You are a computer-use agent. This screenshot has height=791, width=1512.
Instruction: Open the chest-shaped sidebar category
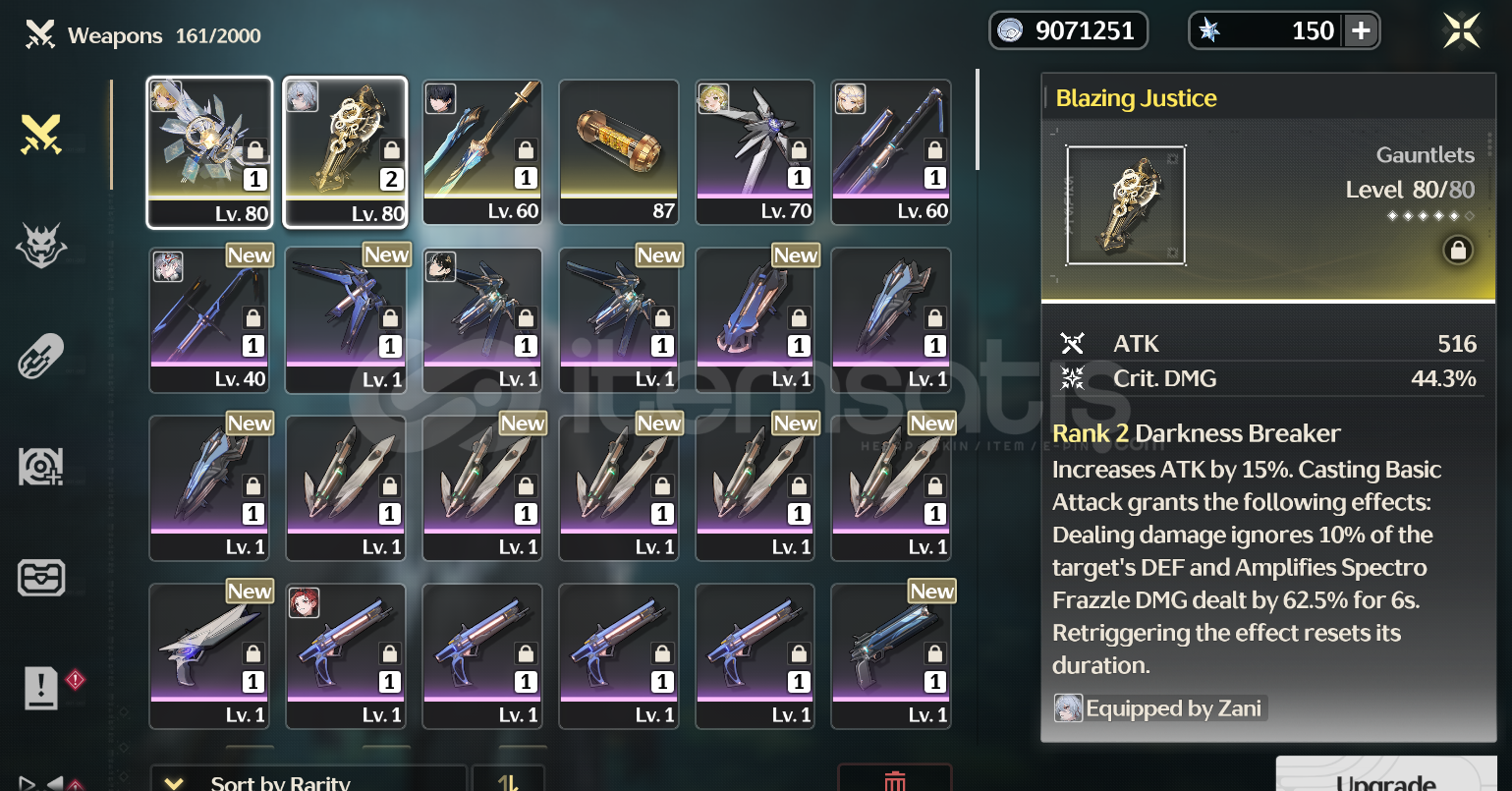click(x=41, y=577)
